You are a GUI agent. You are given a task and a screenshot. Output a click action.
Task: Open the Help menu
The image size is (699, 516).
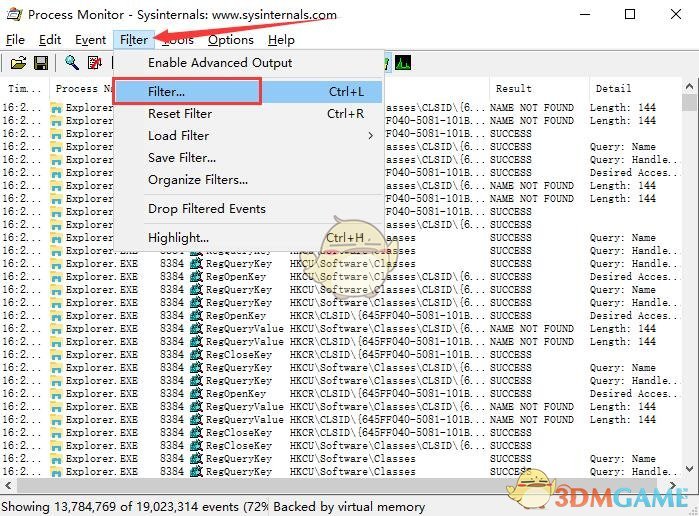tap(281, 40)
